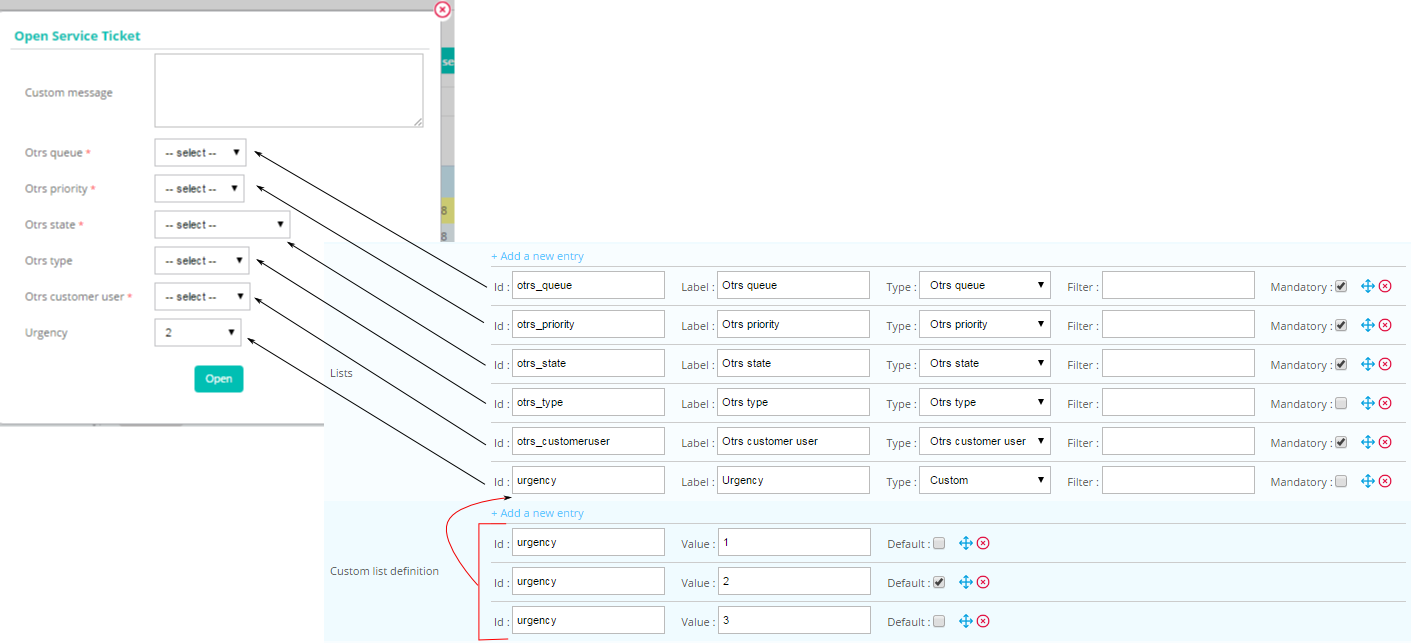Close the Open Service Ticket popup

[x=442, y=9]
